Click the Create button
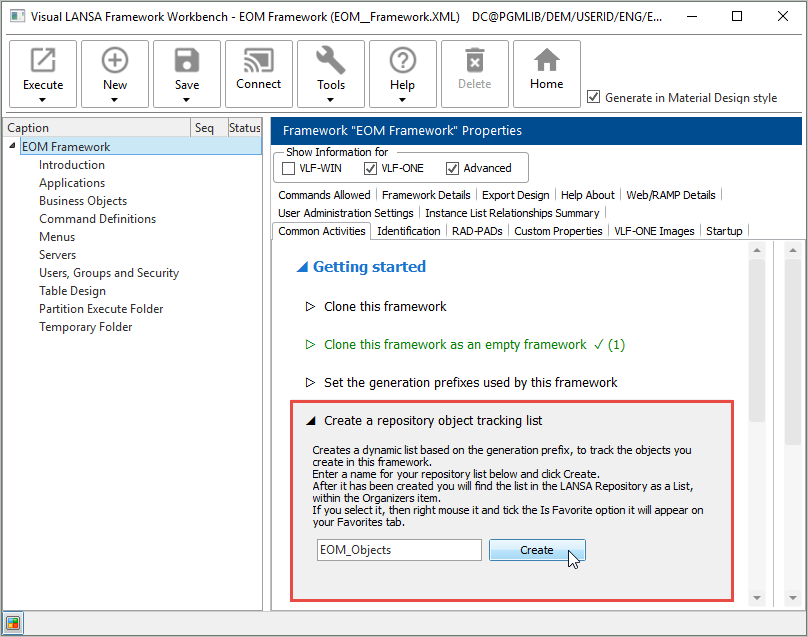 point(537,550)
